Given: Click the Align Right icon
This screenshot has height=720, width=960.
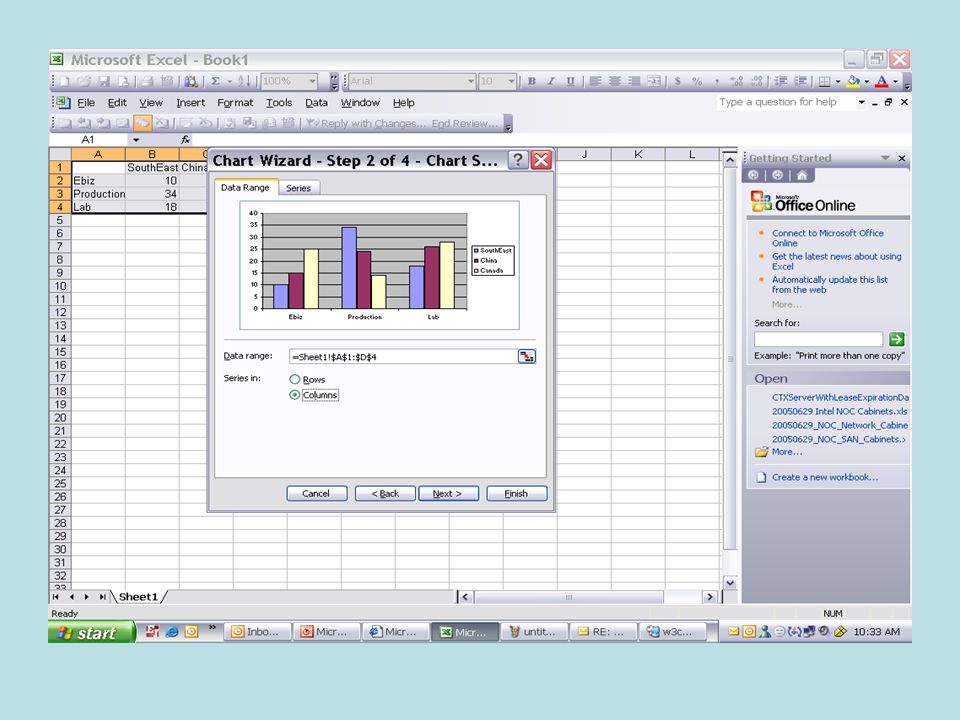Looking at the screenshot, I should [x=634, y=81].
